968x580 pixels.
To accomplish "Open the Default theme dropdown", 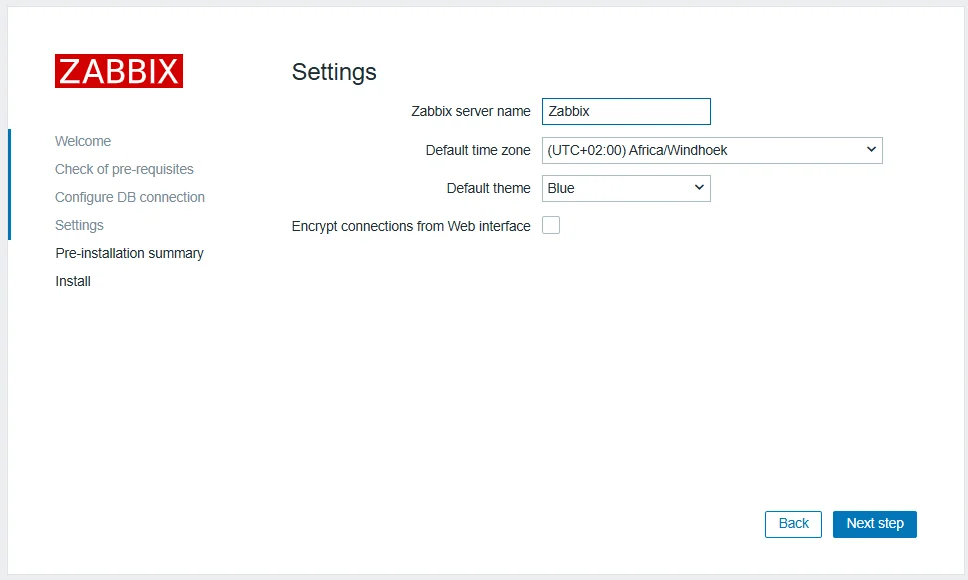I will (x=626, y=188).
